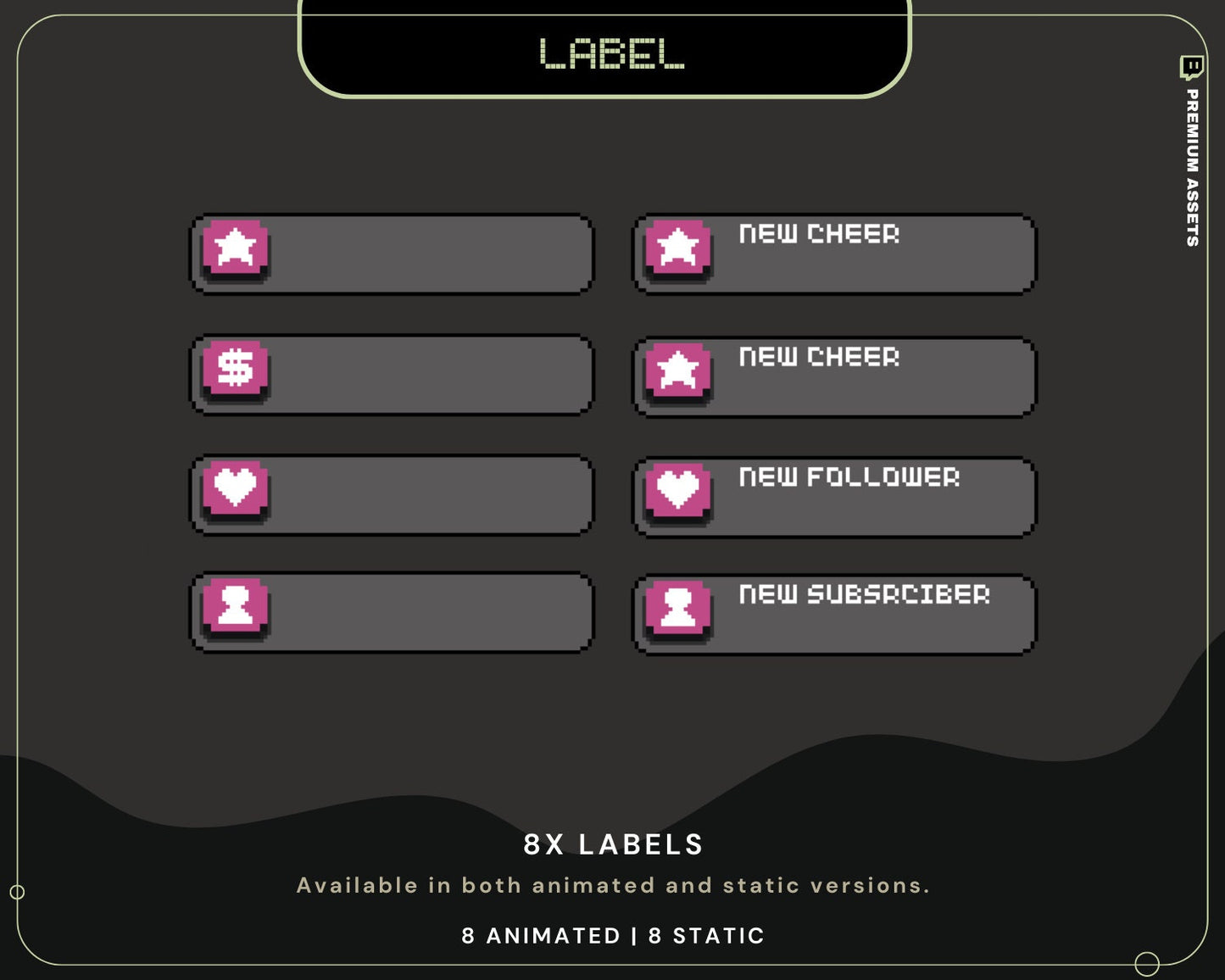Click the star icon on the topmost New Cheer label
Screen dimensions: 1225x980
click(678, 248)
